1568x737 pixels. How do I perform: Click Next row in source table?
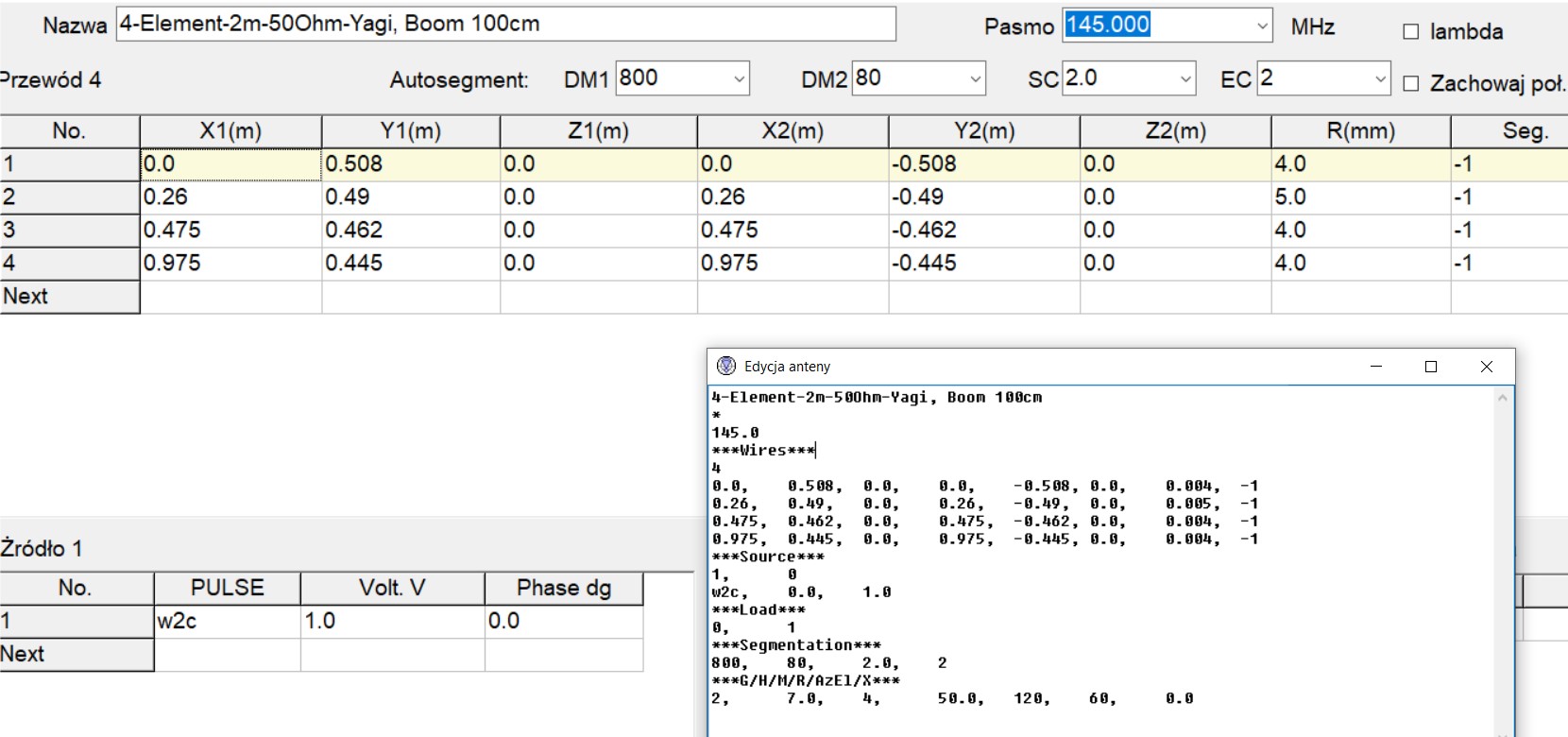pyautogui.click(x=76, y=654)
